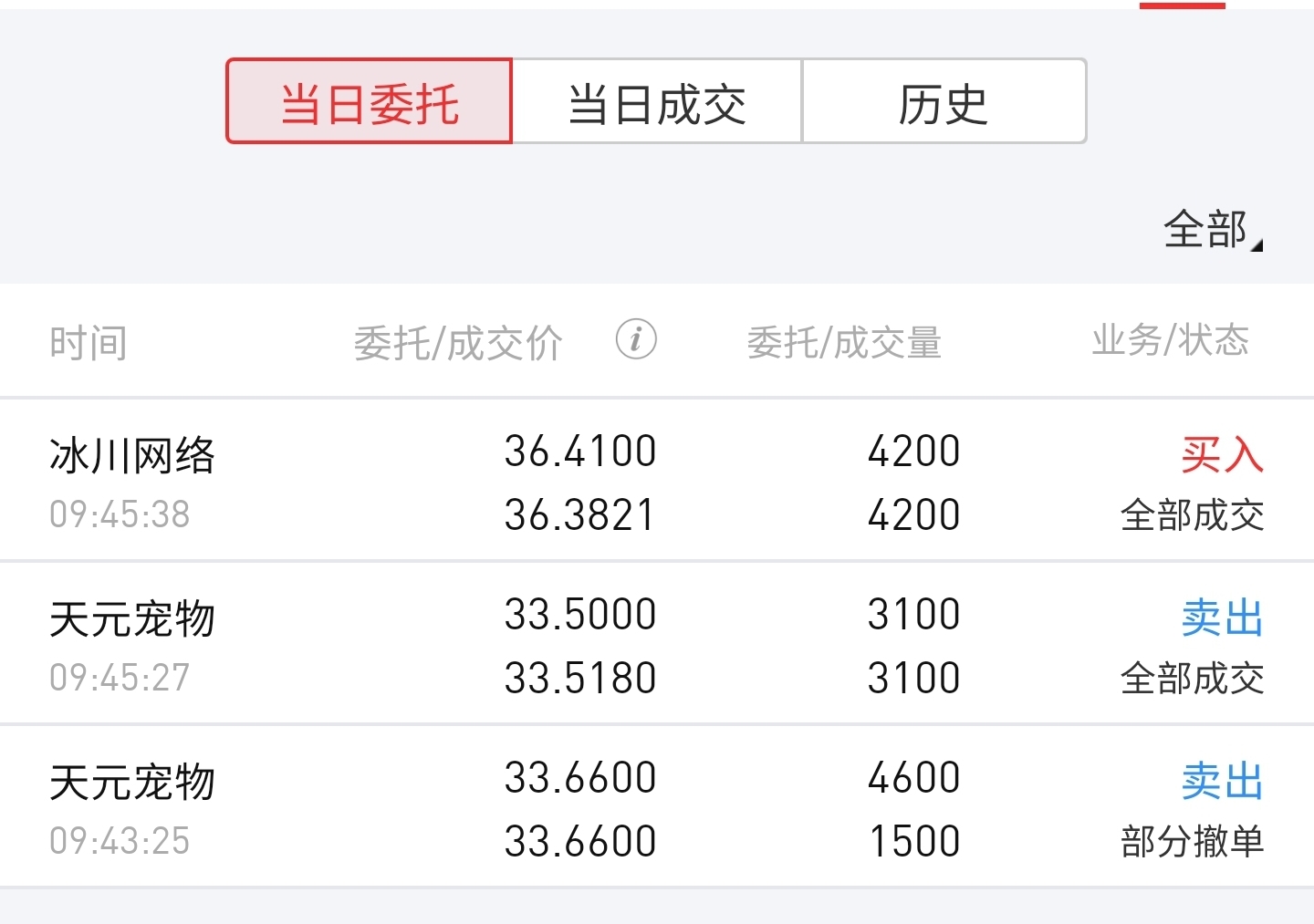1314x924 pixels.
Task: Click 卖出 on the 09:43:25 天元宠物 order
Action: pyautogui.click(x=1222, y=781)
